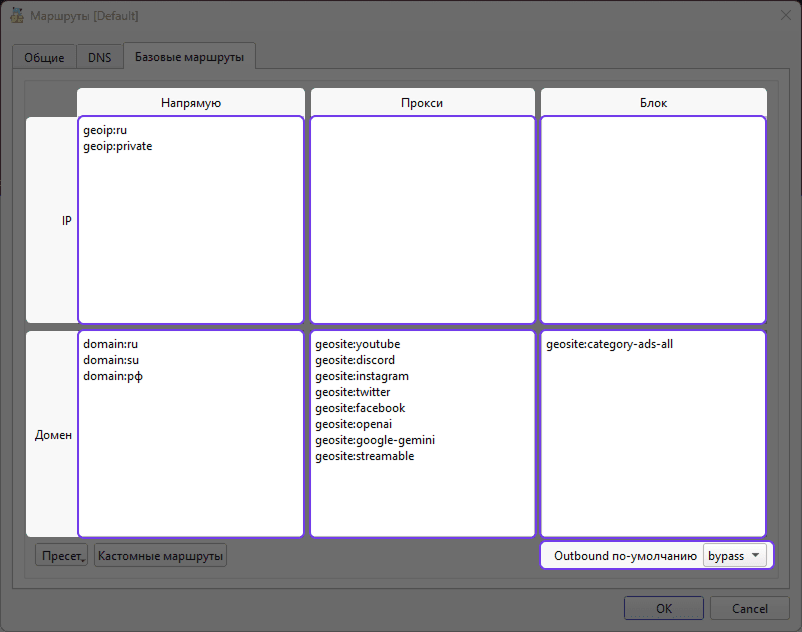Image resolution: width=802 pixels, height=632 pixels.
Task: Expand the Outbound по-умолчанию bypass dropdown
Action: pos(734,555)
